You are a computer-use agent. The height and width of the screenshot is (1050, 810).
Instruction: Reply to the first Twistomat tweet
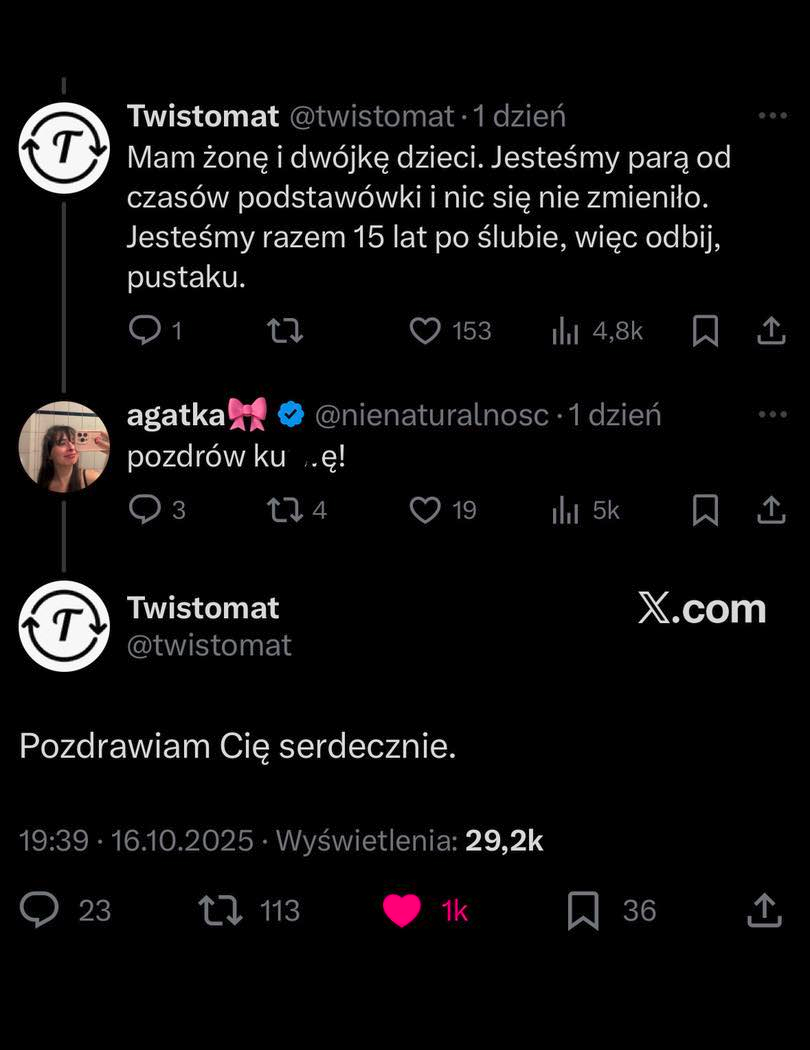145,330
